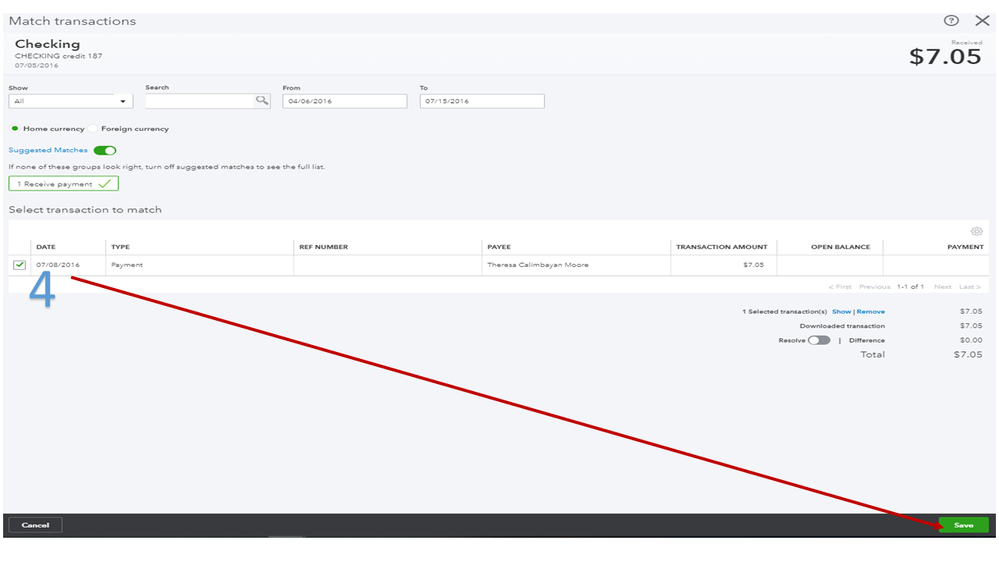999x562 pixels.
Task: Click payee Theresa Calimbayan Moore
Action: point(538,264)
